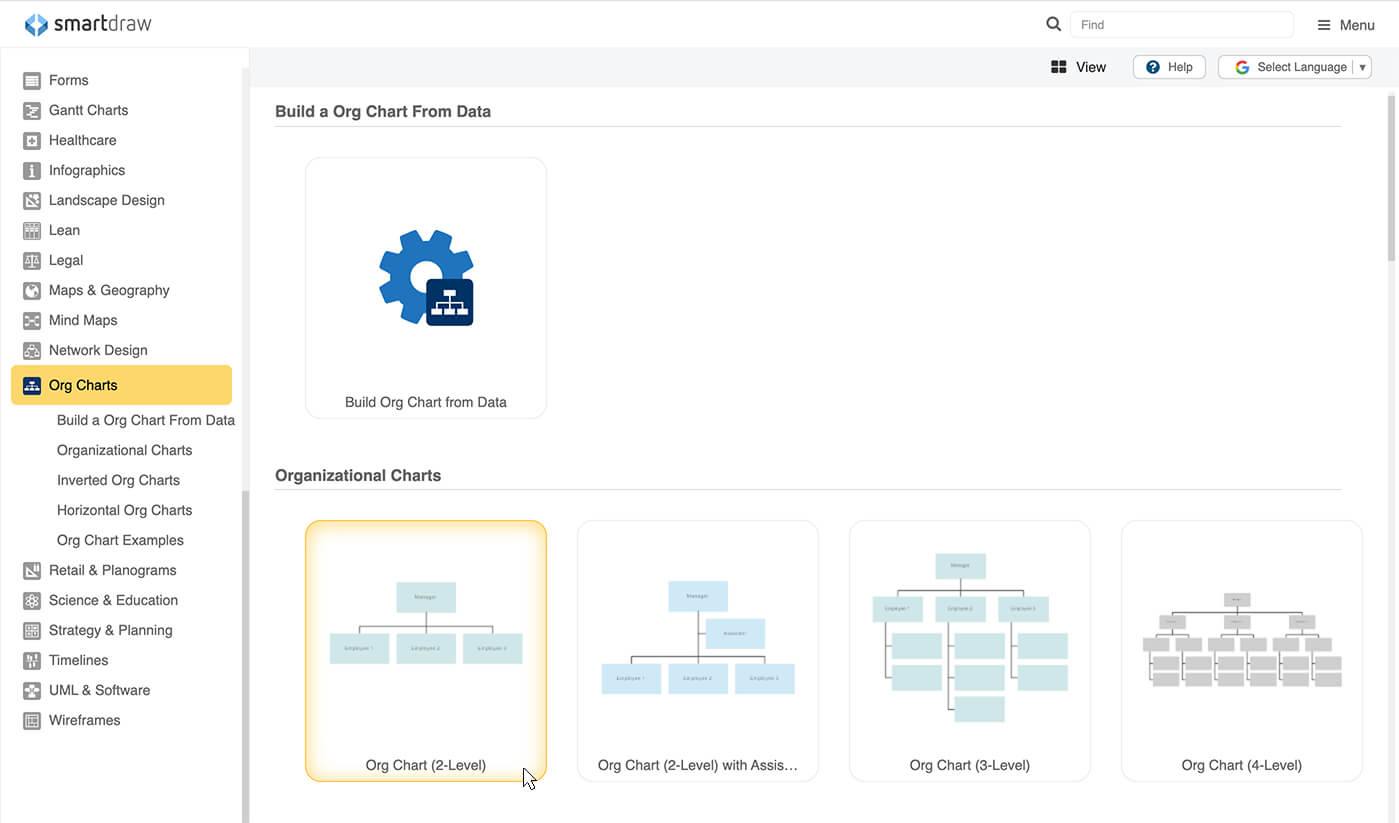Viewport: 1399px width, 823px height.
Task: Click the Legal scales icon
Action: (x=32, y=260)
